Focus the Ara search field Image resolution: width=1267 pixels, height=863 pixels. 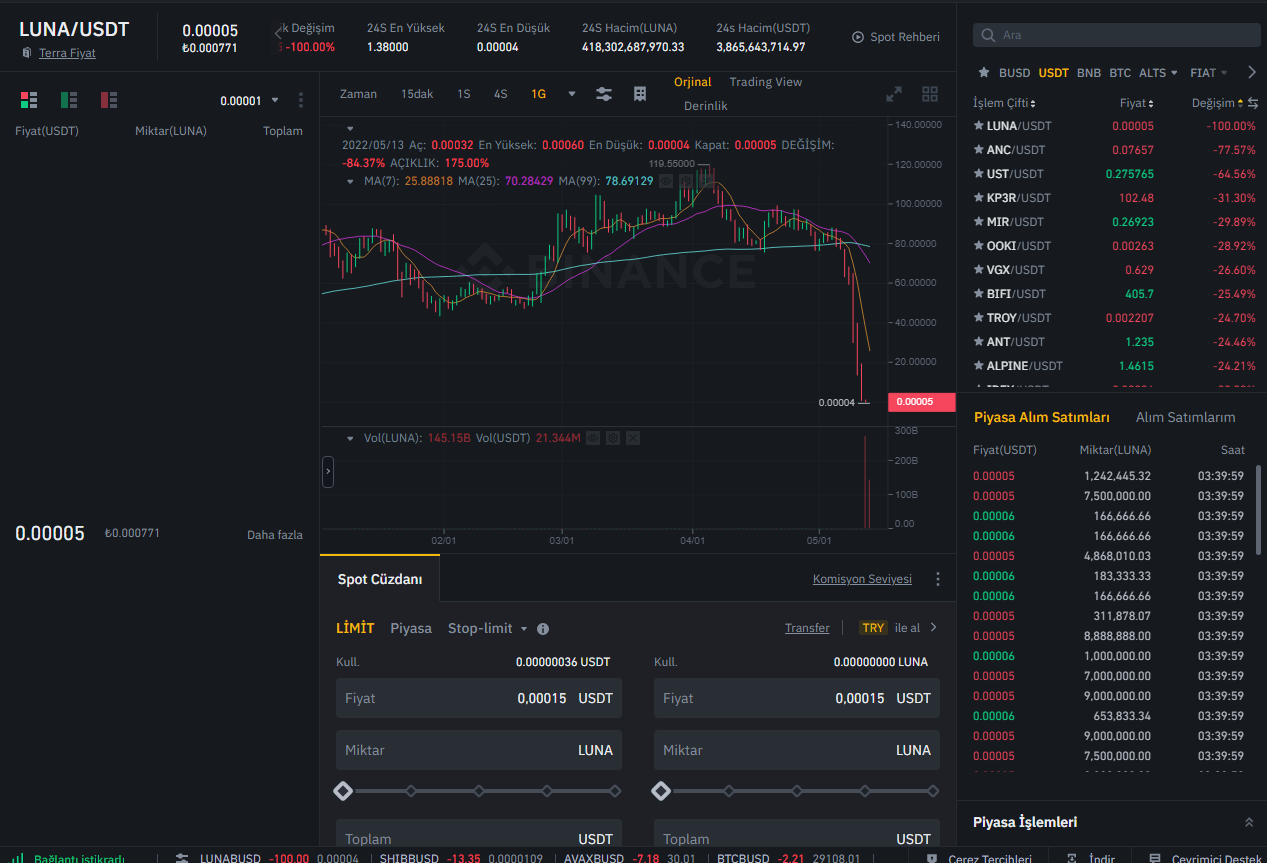pyautogui.click(x=1117, y=35)
